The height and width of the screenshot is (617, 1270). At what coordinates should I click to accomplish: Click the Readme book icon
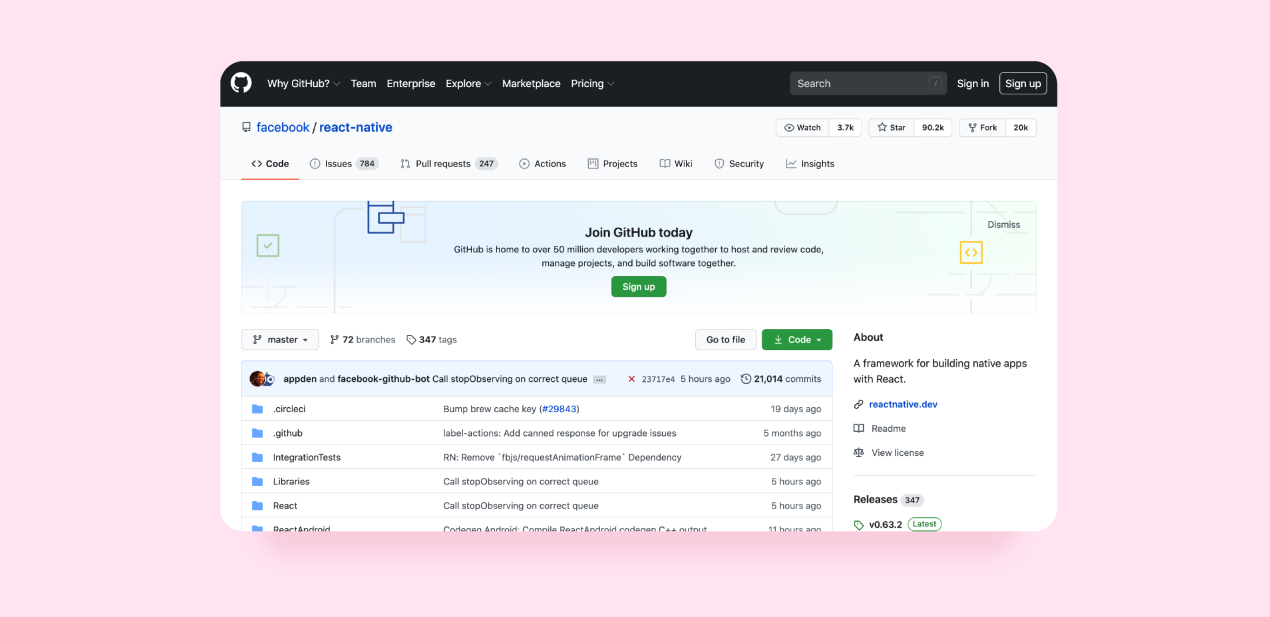pyautogui.click(x=858, y=428)
